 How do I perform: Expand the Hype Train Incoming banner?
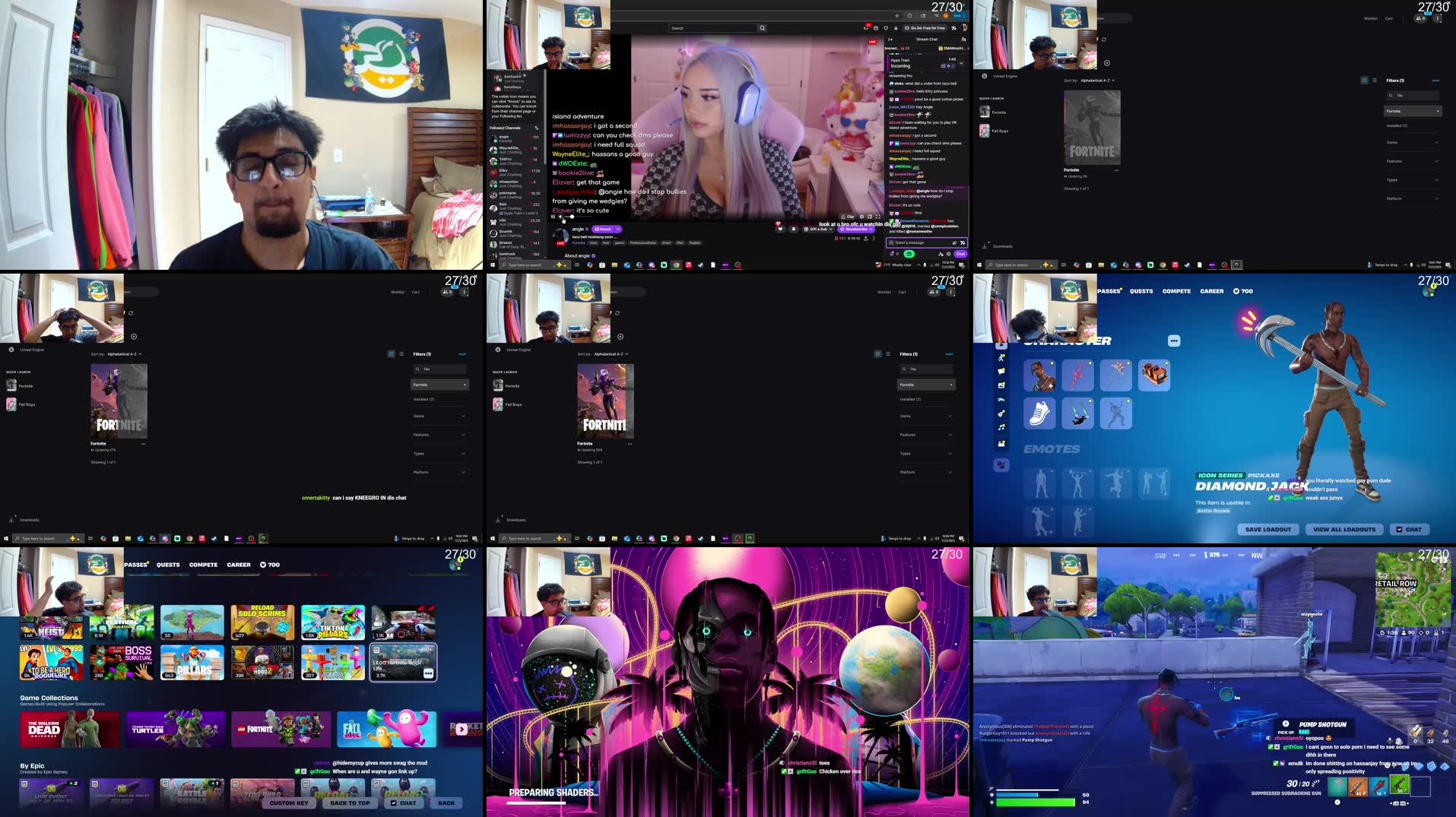962,63
